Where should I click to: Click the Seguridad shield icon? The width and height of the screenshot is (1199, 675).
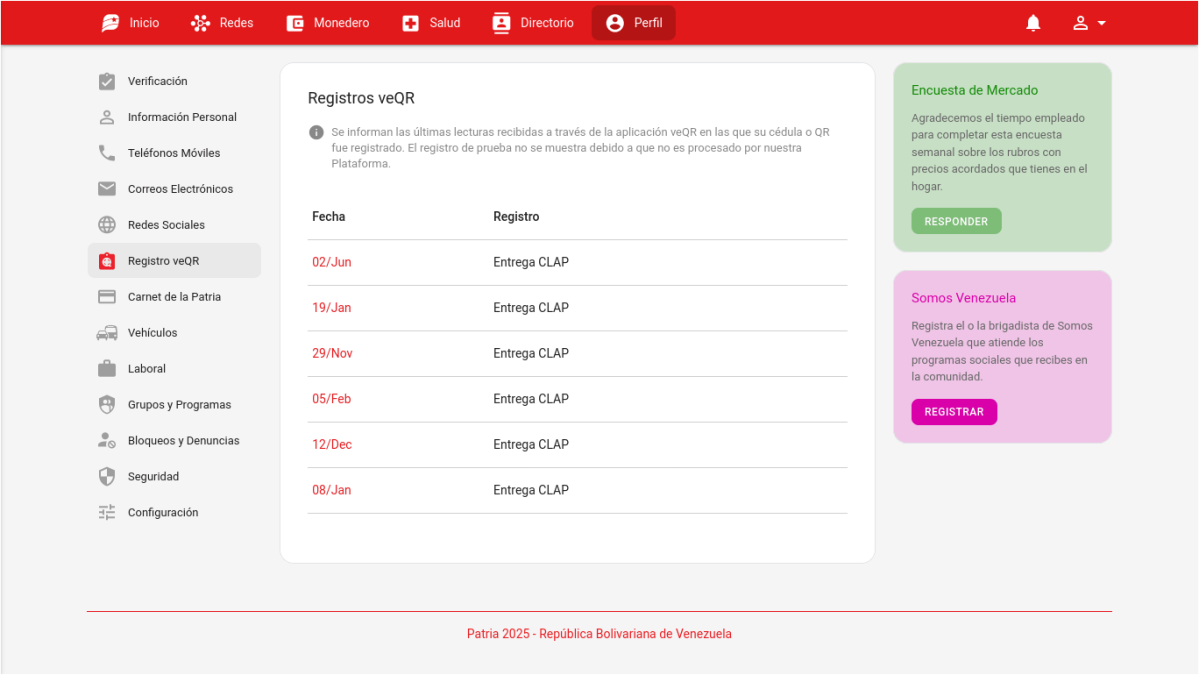pyautogui.click(x=107, y=477)
